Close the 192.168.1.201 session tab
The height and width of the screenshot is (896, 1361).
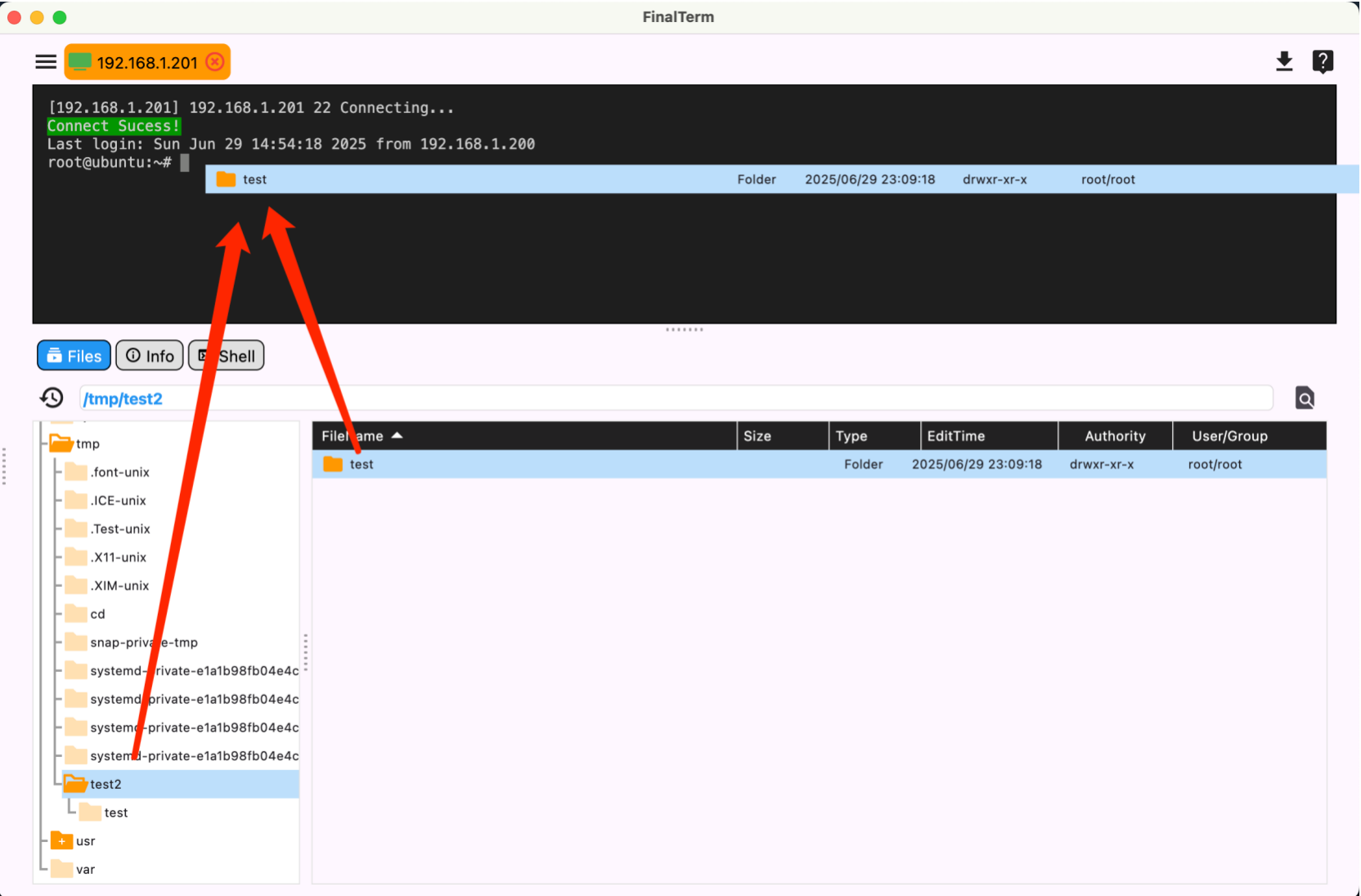pos(215,62)
